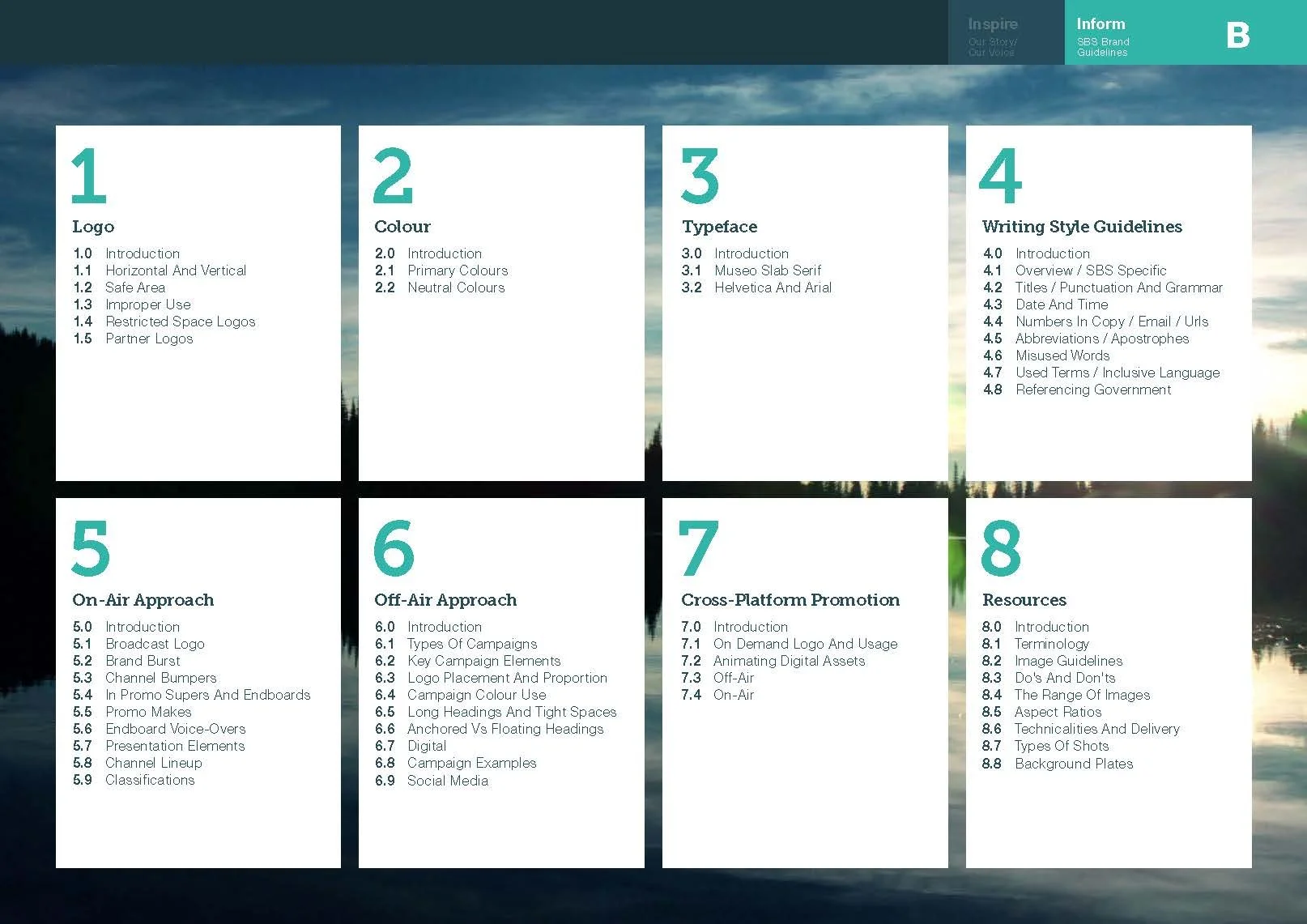Screen dimensions: 1307x924
Task: Open 4.3 Date And Time
Action: (1045, 304)
